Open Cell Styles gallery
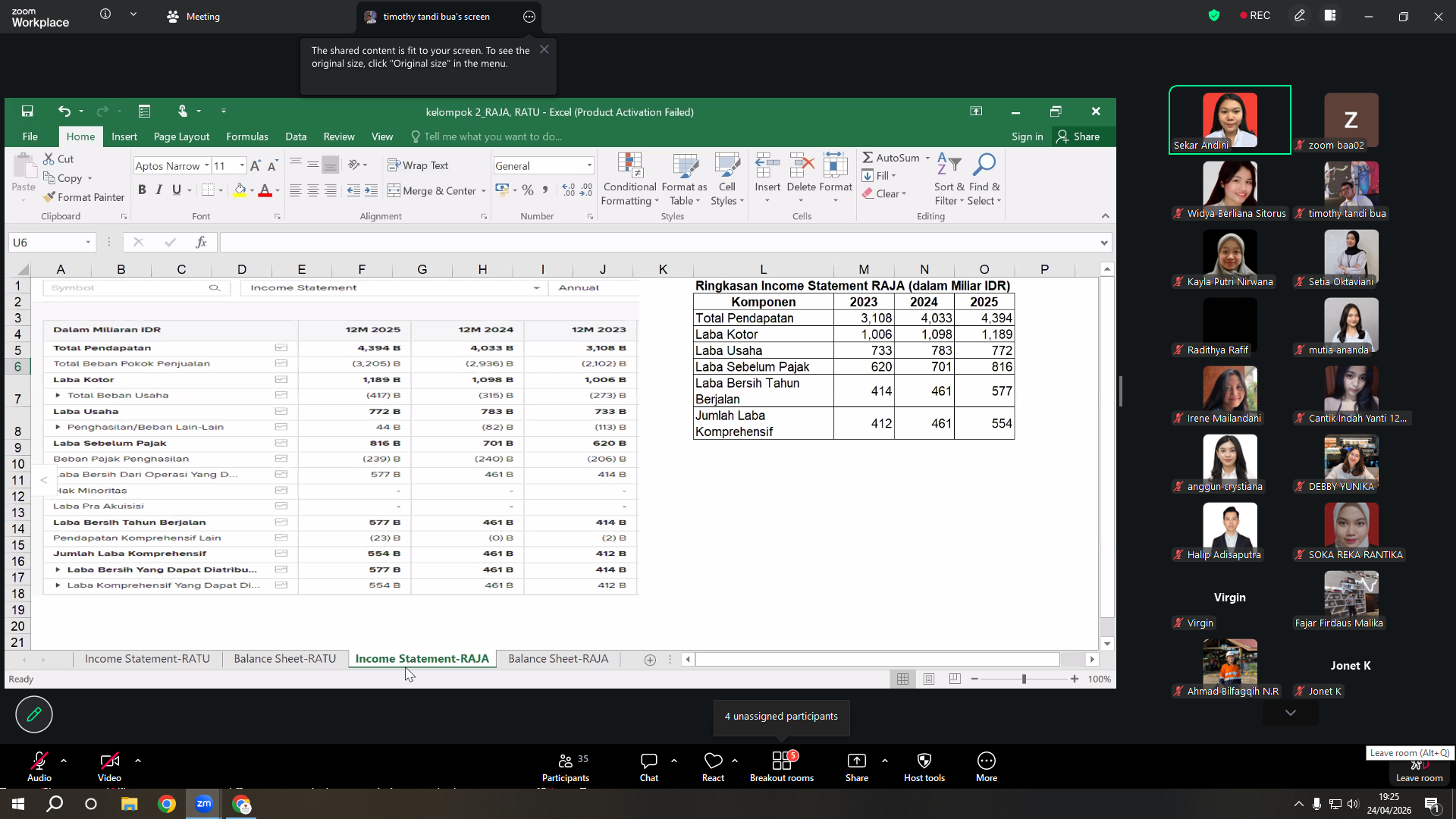The width and height of the screenshot is (1456, 819). [x=727, y=179]
